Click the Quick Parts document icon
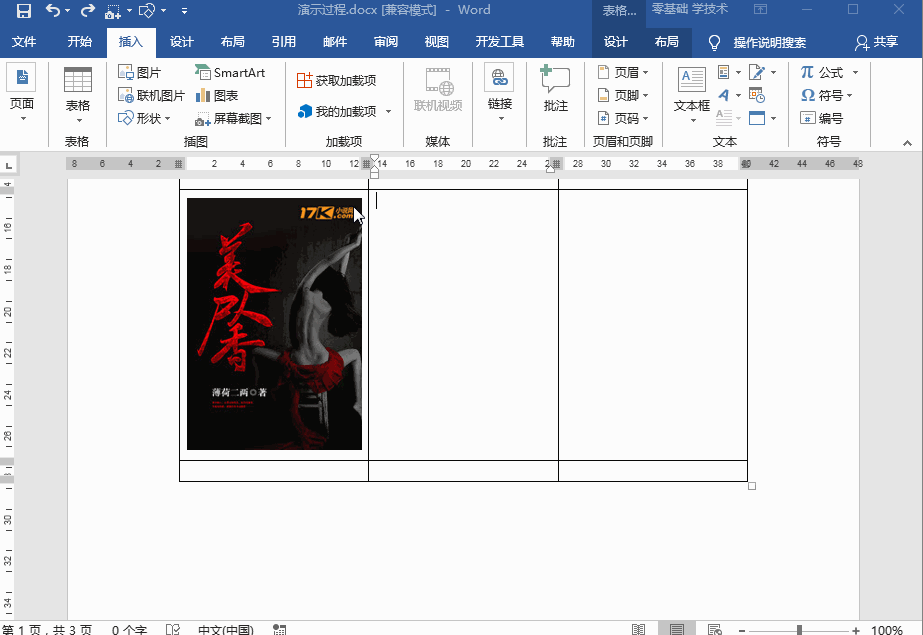Image resolution: width=923 pixels, height=635 pixels. (x=724, y=72)
